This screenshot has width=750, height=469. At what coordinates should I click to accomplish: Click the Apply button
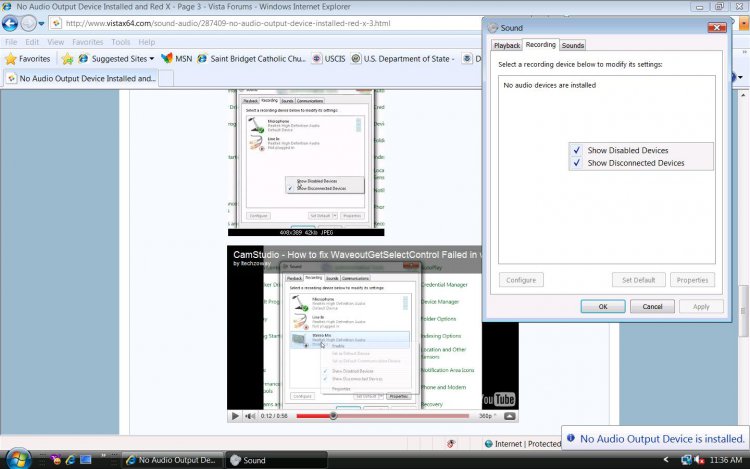pos(701,306)
